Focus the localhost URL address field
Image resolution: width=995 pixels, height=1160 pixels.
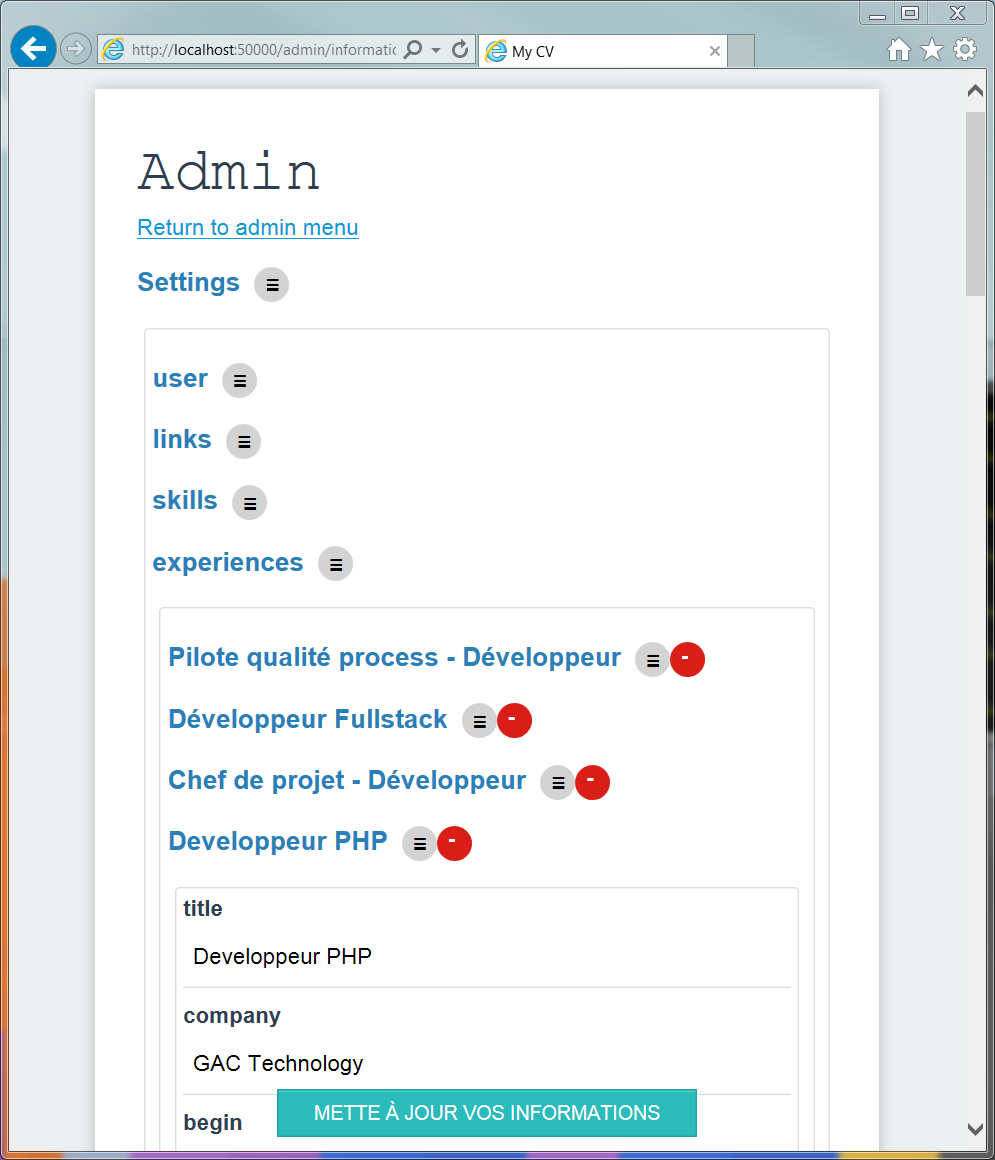263,50
